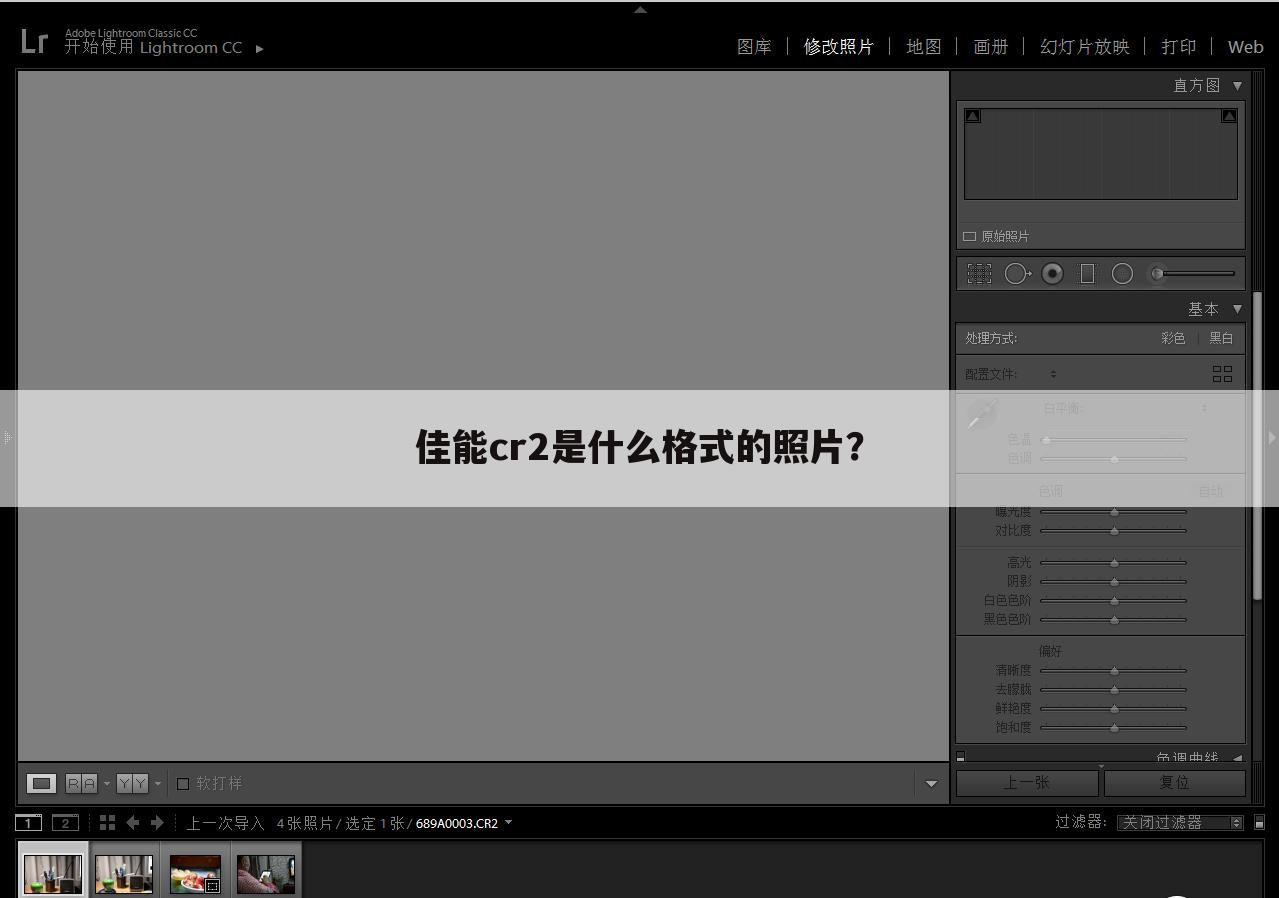Click the 黑色色阶 slider handle
Screen dimensions: 1279x898
[x=1114, y=619]
